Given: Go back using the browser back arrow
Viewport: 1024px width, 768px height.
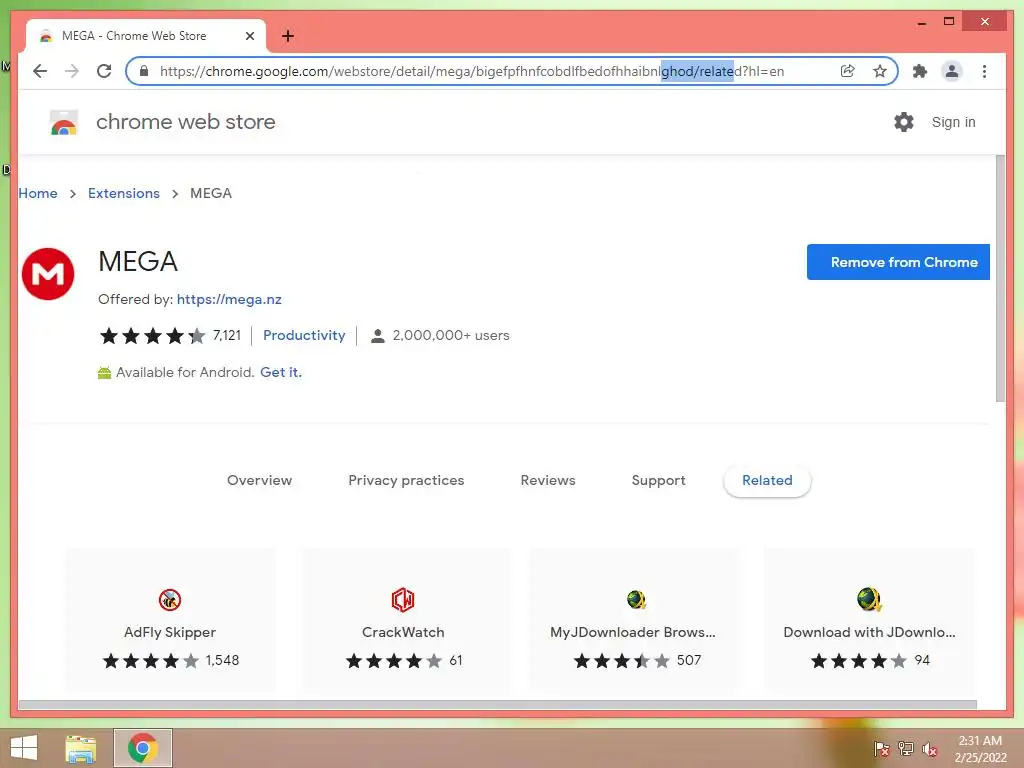Looking at the screenshot, I should click(40, 71).
